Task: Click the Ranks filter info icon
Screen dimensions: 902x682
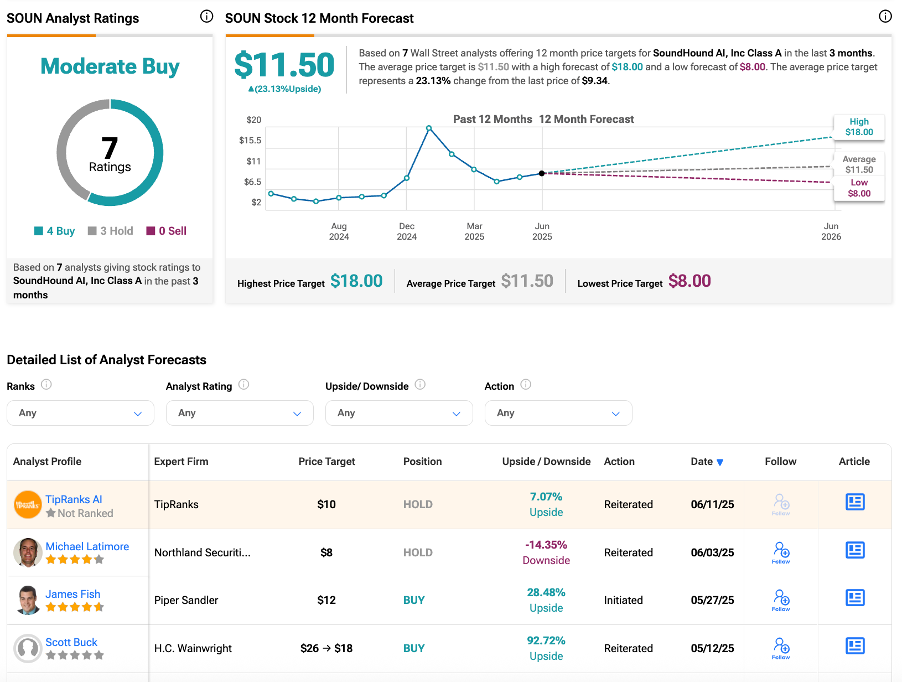Action: [x=47, y=385]
